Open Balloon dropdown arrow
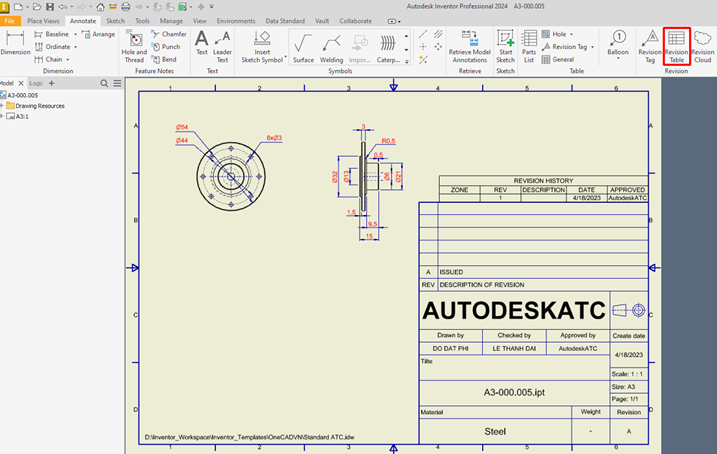The width and height of the screenshot is (717, 454). pyautogui.click(x=618, y=59)
